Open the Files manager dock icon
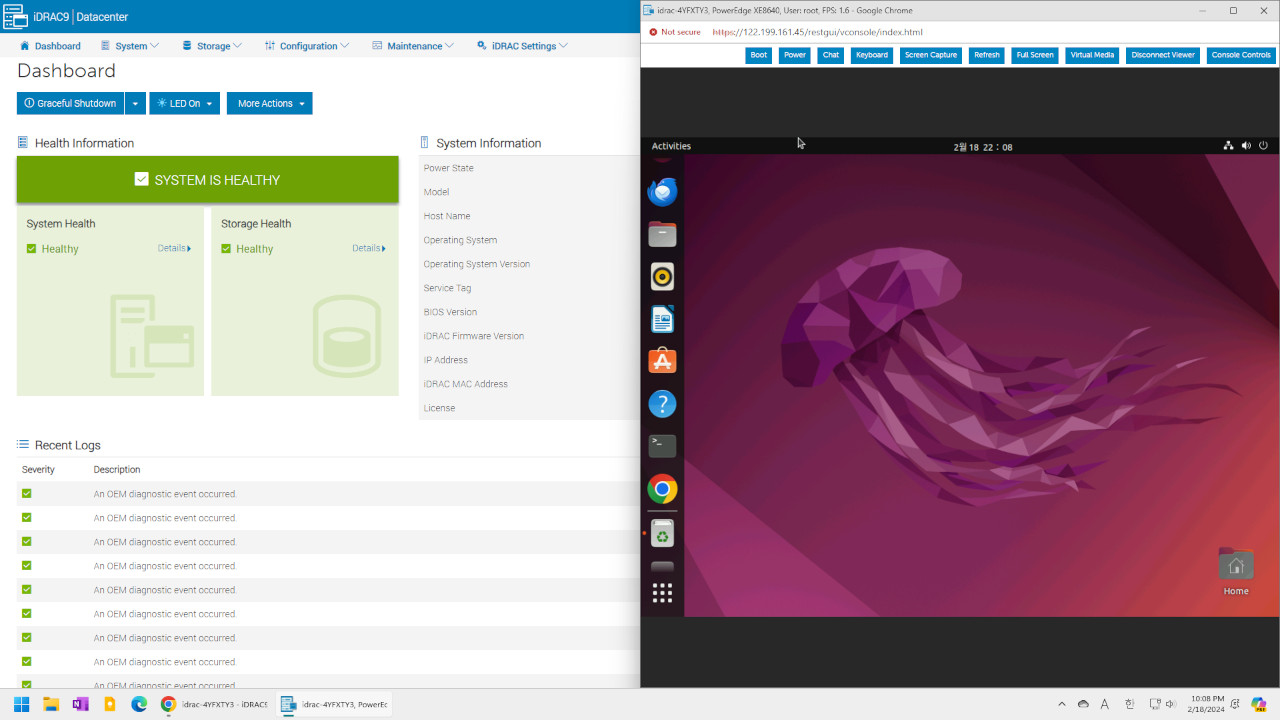The width and height of the screenshot is (1280, 720). click(x=662, y=235)
